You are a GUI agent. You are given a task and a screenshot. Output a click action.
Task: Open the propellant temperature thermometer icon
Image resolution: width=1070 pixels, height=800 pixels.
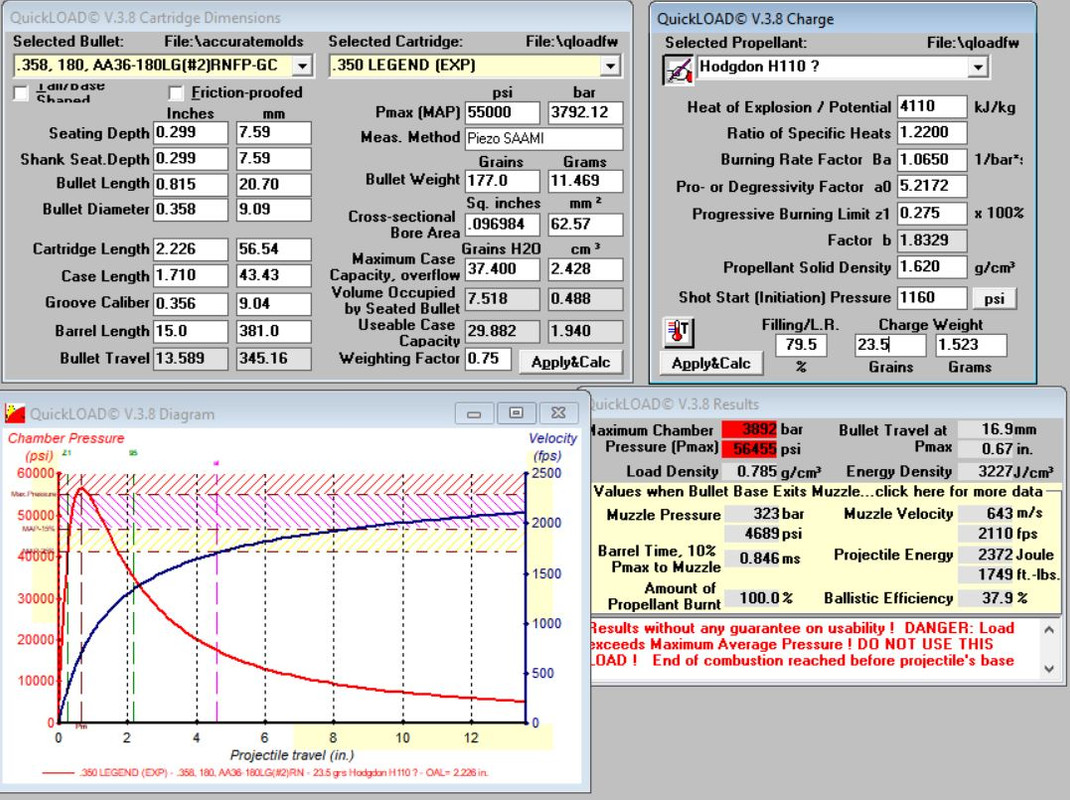pyautogui.click(x=678, y=332)
